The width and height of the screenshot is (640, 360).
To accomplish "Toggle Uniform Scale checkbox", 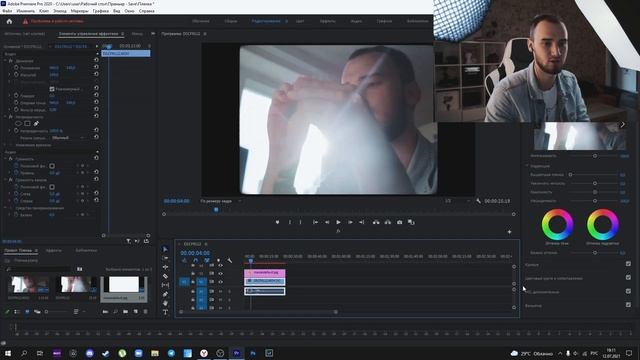I will [52, 89].
